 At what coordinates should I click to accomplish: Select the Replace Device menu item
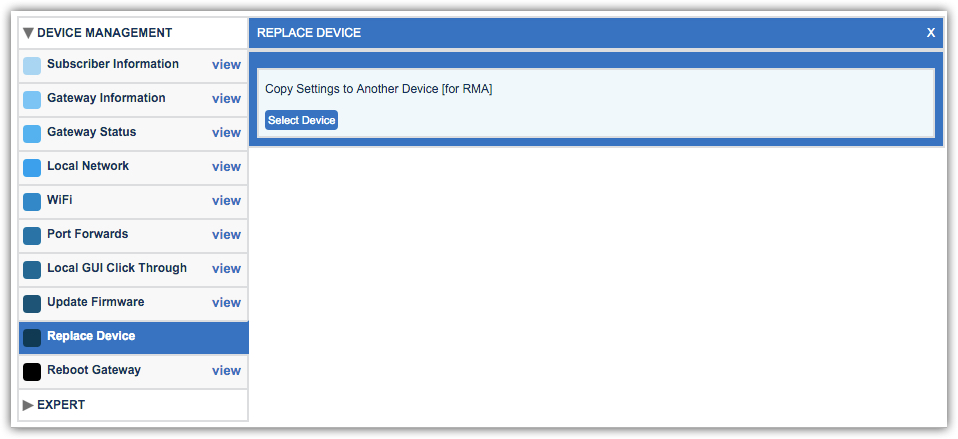(x=91, y=337)
